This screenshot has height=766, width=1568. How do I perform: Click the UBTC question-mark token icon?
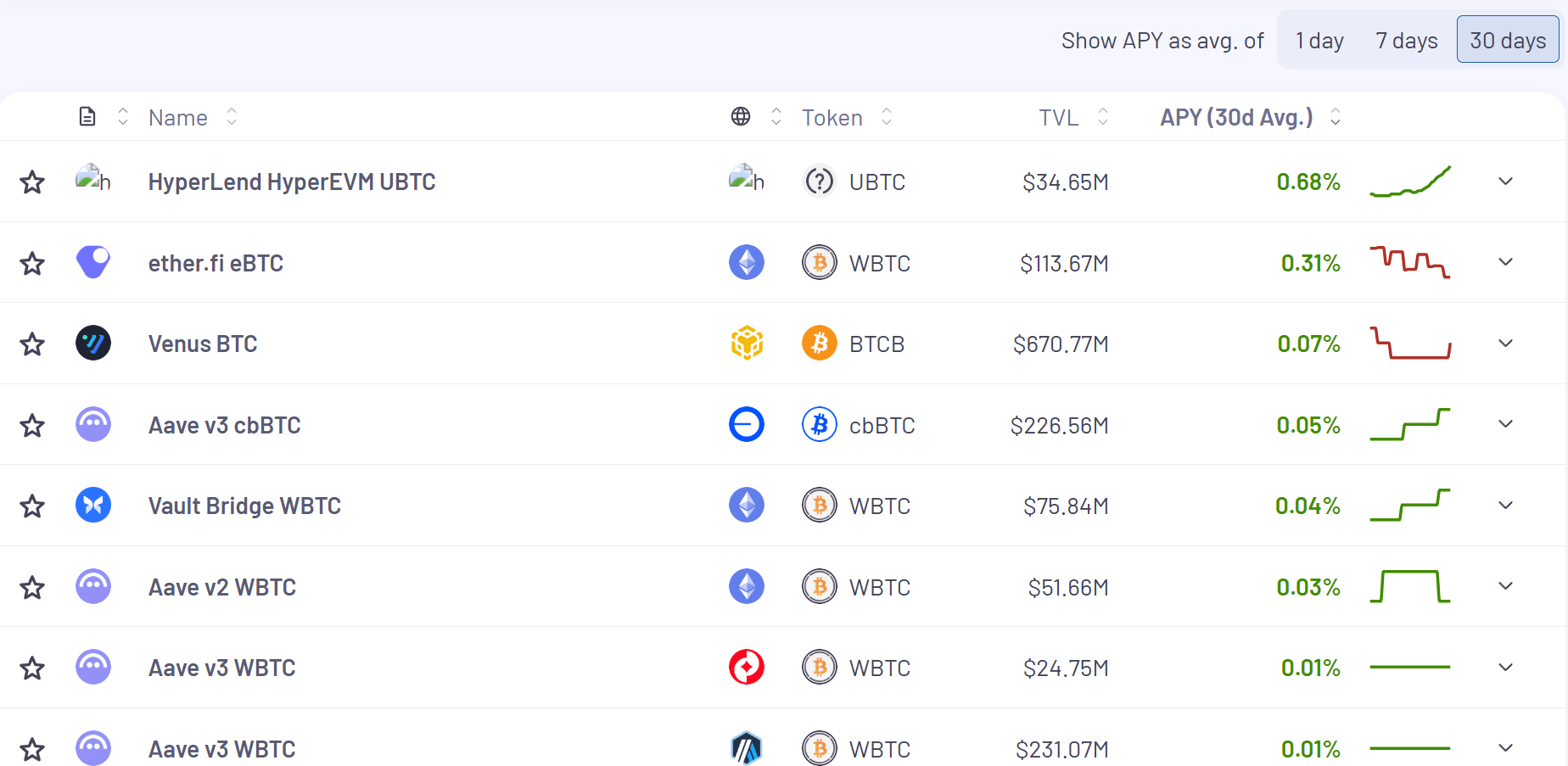pyautogui.click(x=820, y=182)
